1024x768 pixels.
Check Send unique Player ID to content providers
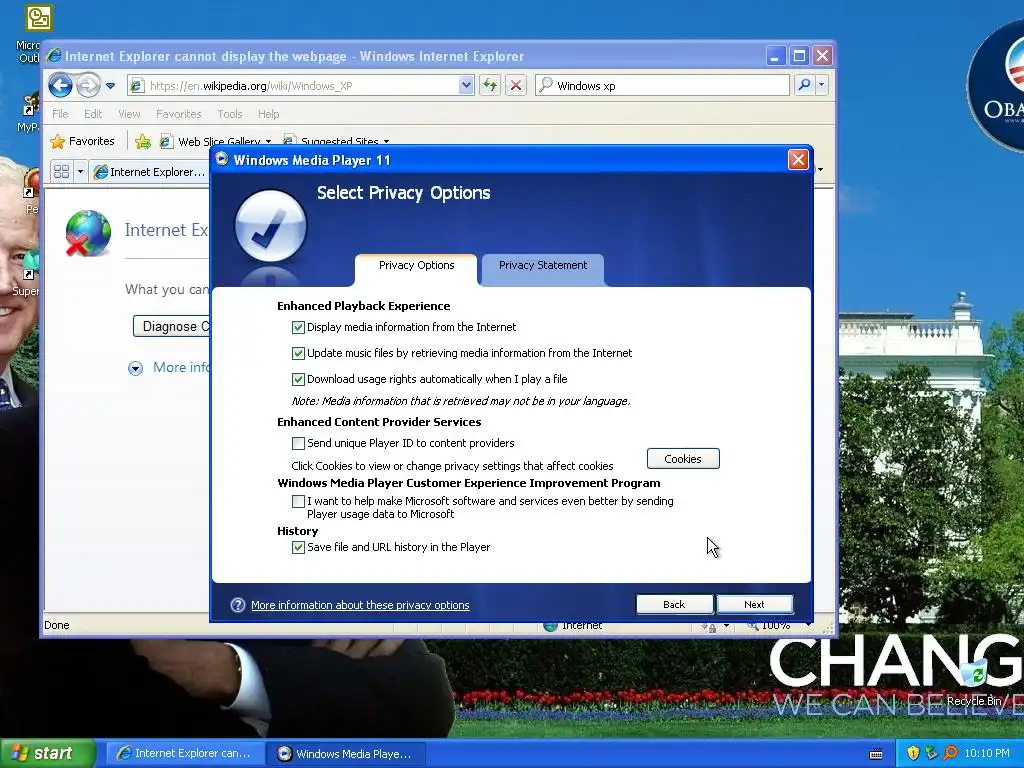coord(298,443)
